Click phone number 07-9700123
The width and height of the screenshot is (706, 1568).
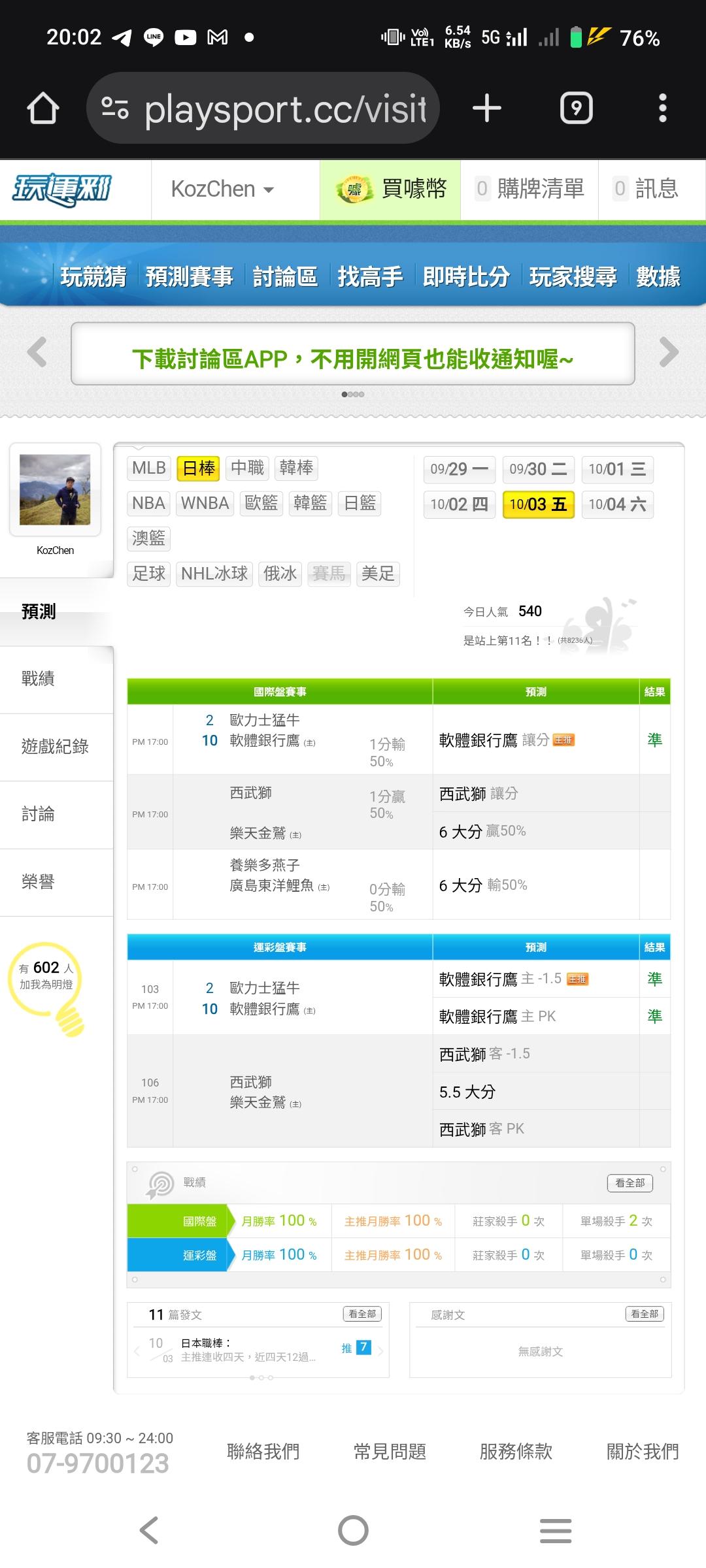coord(98,1463)
